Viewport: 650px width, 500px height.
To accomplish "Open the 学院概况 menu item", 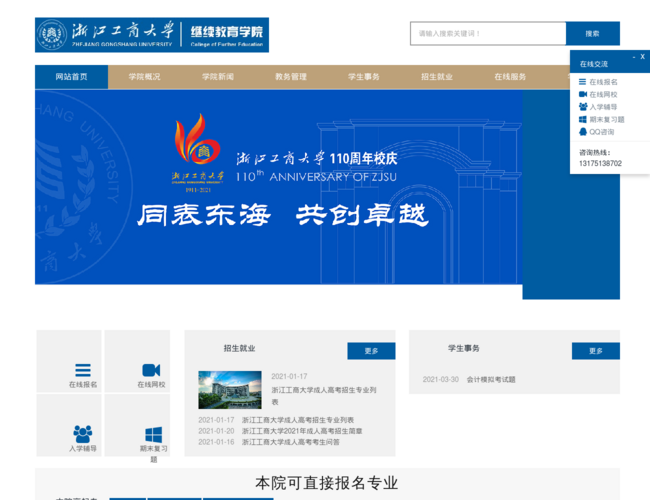I will pyautogui.click(x=144, y=77).
